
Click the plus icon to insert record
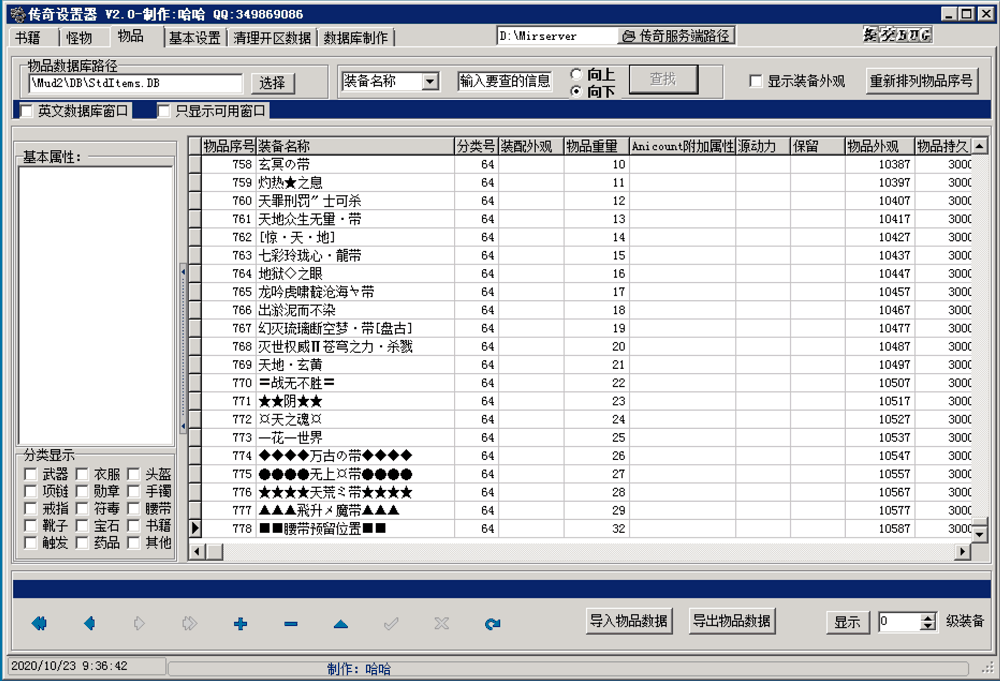(x=240, y=623)
